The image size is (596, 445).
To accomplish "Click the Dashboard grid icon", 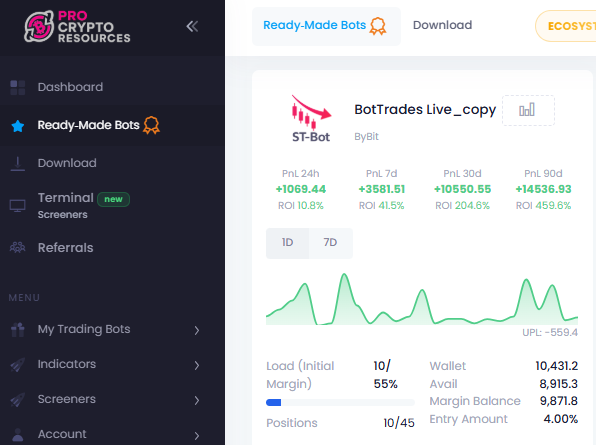I will (17, 87).
